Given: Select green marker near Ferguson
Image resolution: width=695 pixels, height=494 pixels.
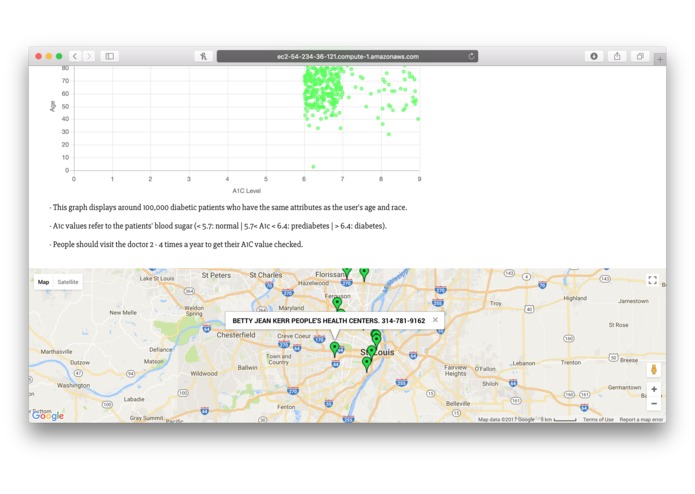Looking at the screenshot, I should [337, 303].
